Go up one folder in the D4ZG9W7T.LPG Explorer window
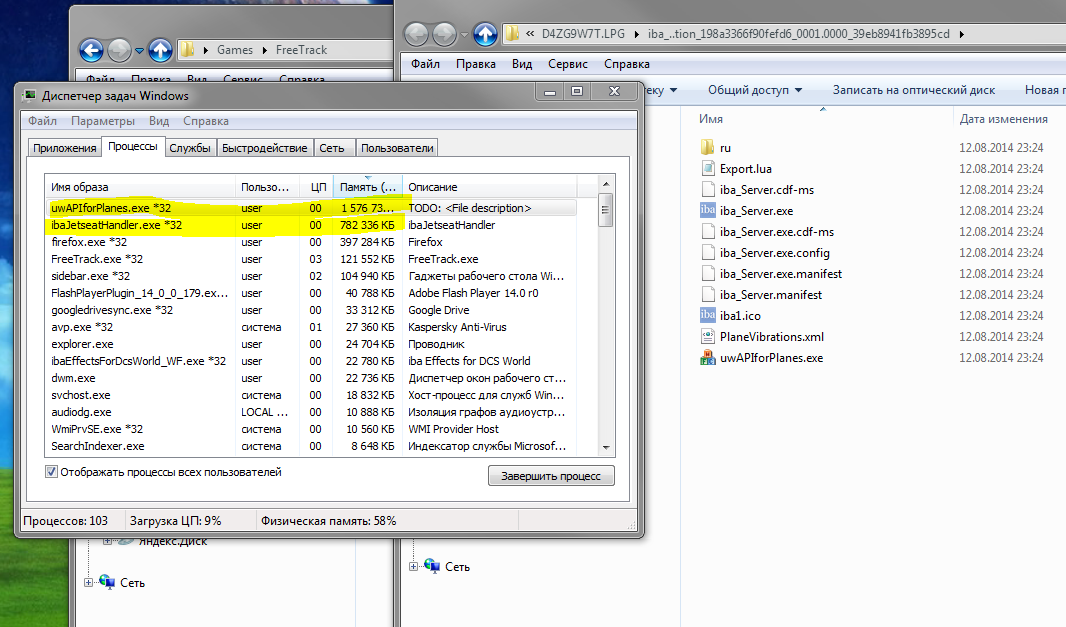Screen dimensions: 1066x627 tap(485, 34)
